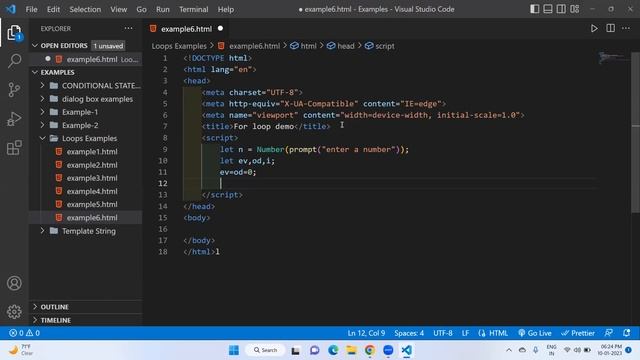Collapse the EXAMPLES folder section
640x360 pixels.
pos(35,72)
